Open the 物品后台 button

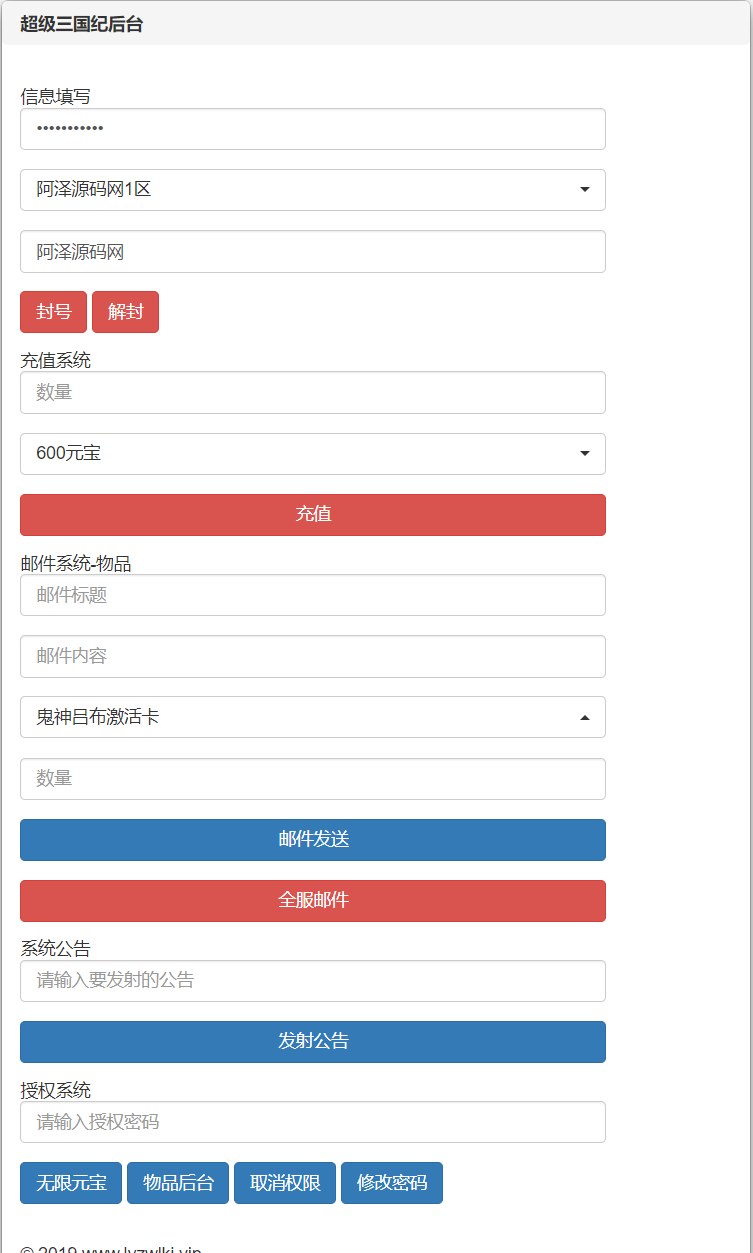tap(178, 1183)
